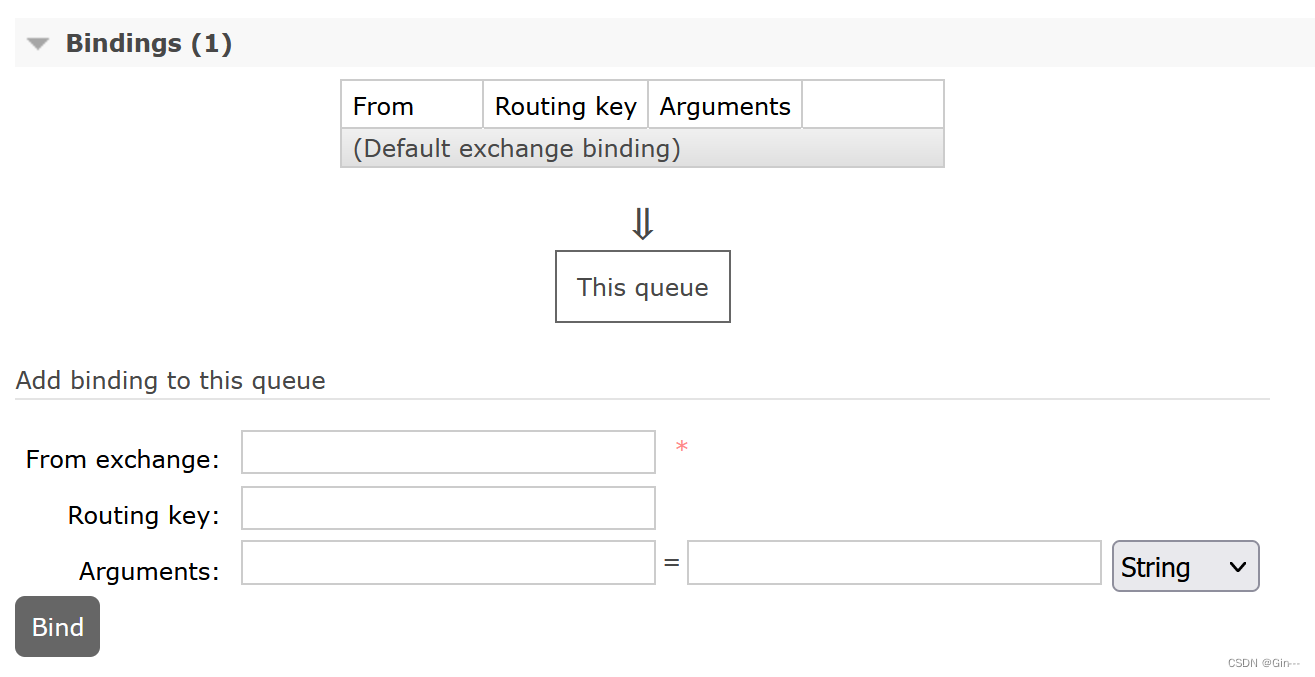The width and height of the screenshot is (1315, 677).
Task: Click the equals sign between argument fields
Action: click(671, 563)
